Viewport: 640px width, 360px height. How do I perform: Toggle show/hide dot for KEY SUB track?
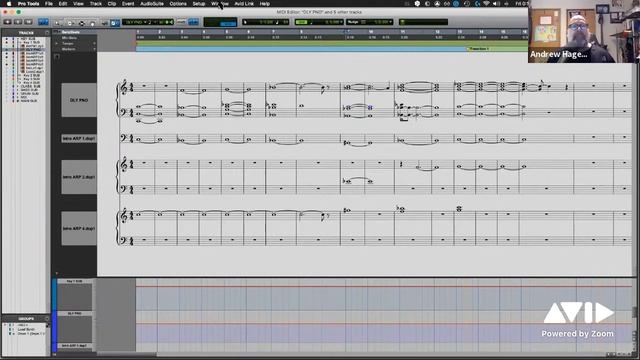pos(6,39)
